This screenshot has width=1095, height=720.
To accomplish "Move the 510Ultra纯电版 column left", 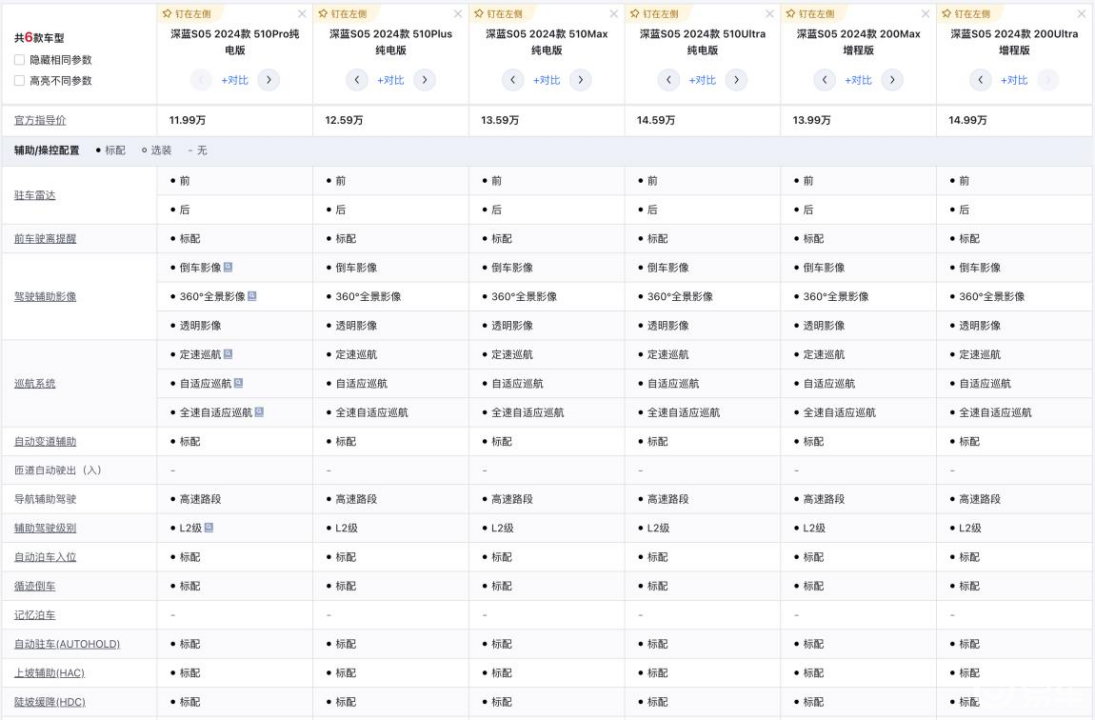I will pos(668,80).
